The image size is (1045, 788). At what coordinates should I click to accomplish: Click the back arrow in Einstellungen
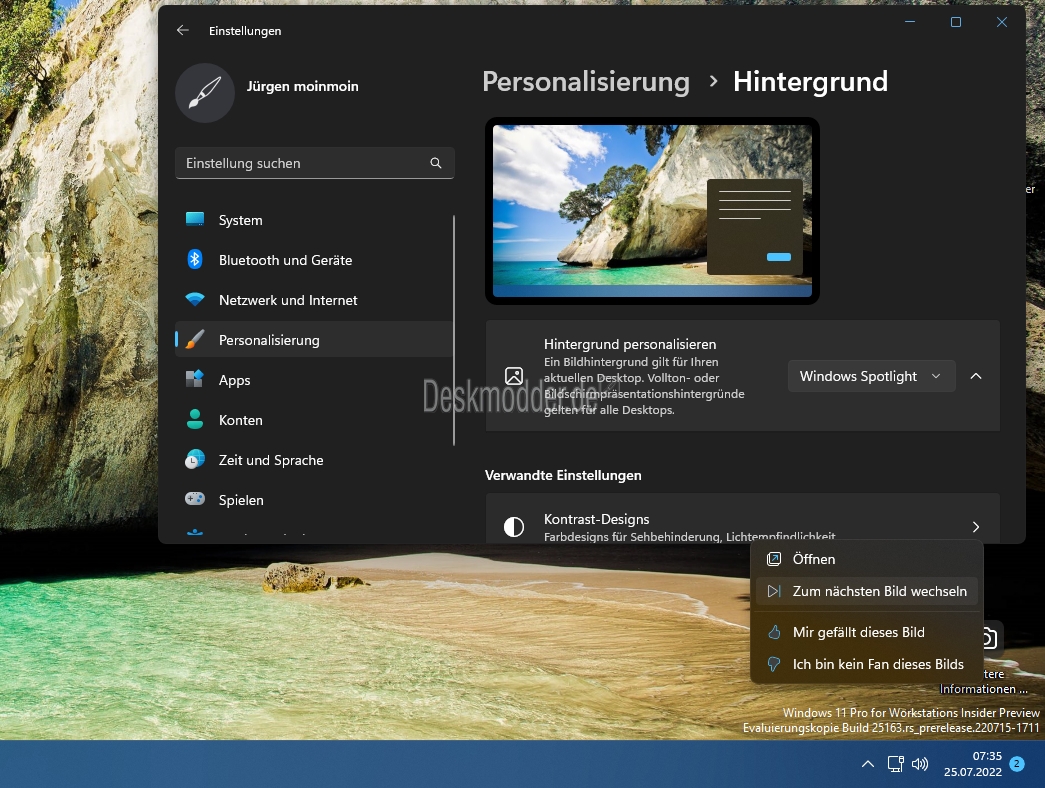[x=183, y=30]
